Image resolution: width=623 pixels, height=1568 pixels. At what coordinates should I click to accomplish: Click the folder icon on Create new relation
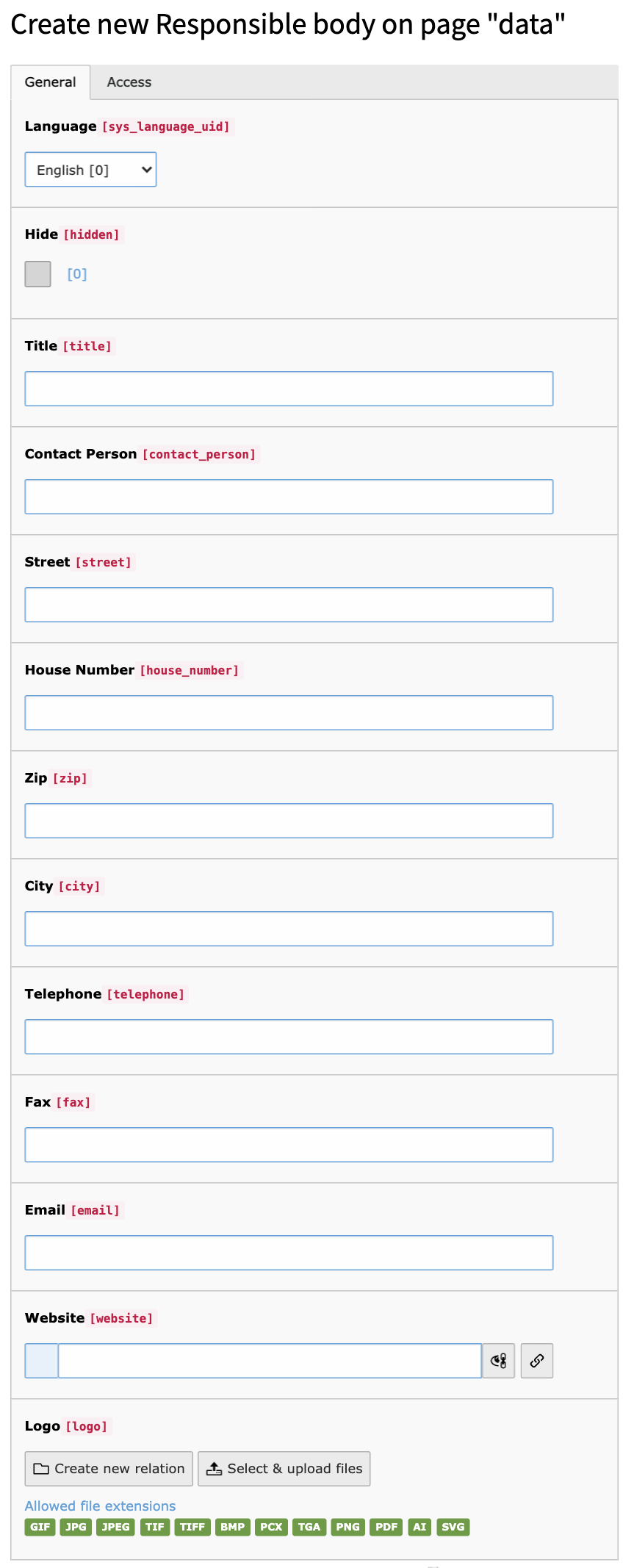click(41, 1469)
